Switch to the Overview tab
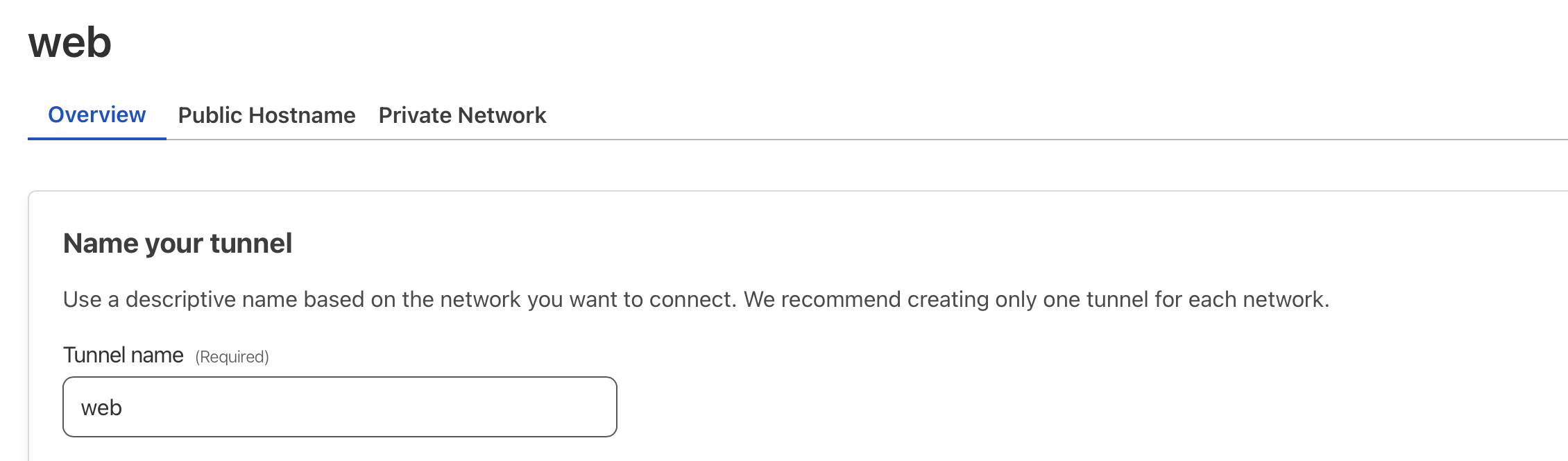Image resolution: width=1568 pixels, height=461 pixels. click(x=96, y=115)
